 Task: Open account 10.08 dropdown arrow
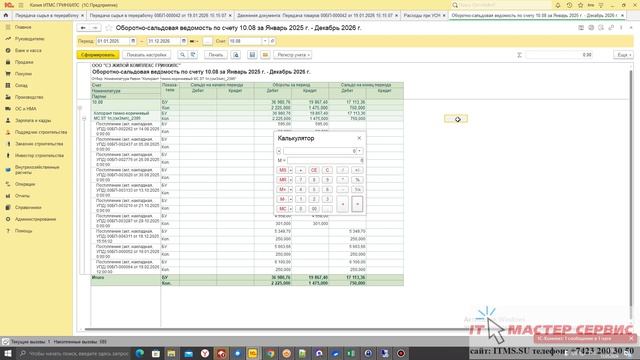pos(265,41)
